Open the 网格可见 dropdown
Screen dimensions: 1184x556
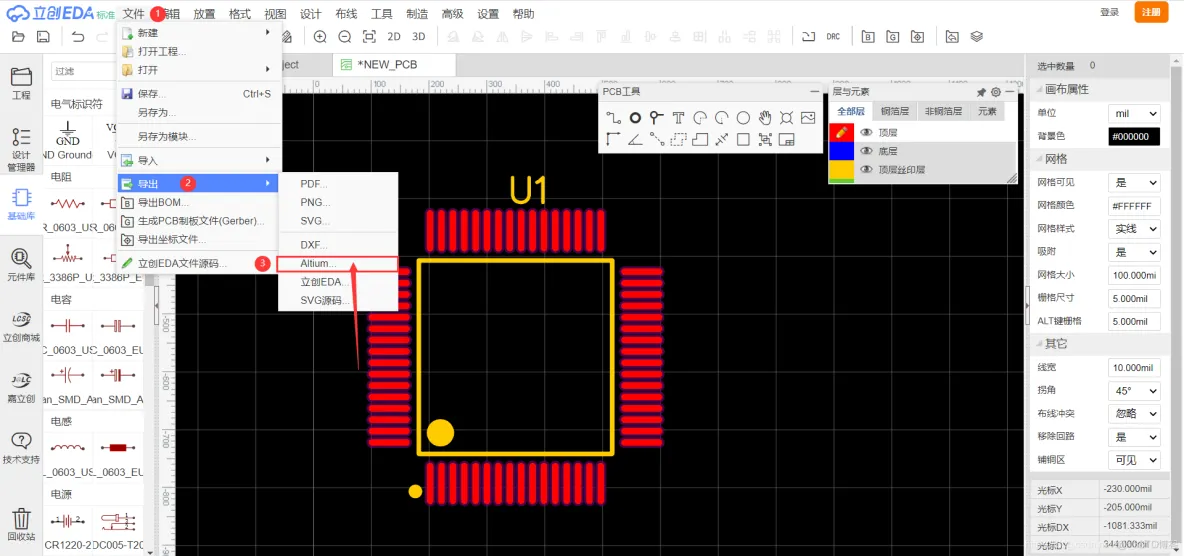pos(1134,182)
